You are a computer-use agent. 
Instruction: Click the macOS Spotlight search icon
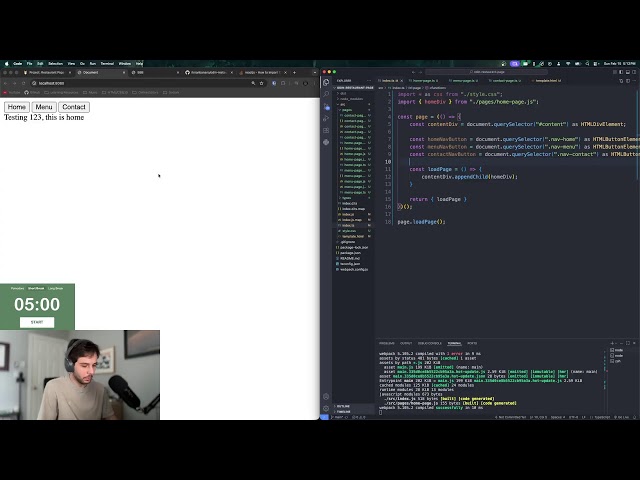point(587,64)
